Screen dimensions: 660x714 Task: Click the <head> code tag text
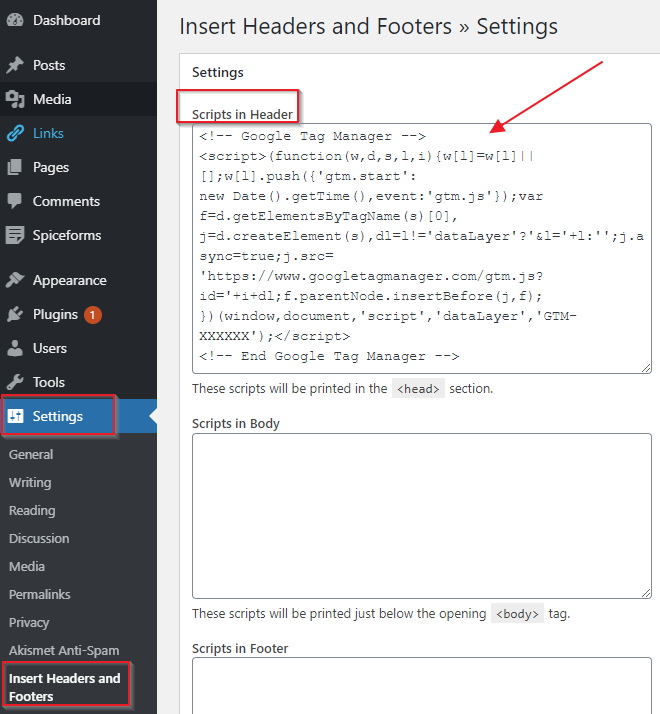(x=418, y=389)
